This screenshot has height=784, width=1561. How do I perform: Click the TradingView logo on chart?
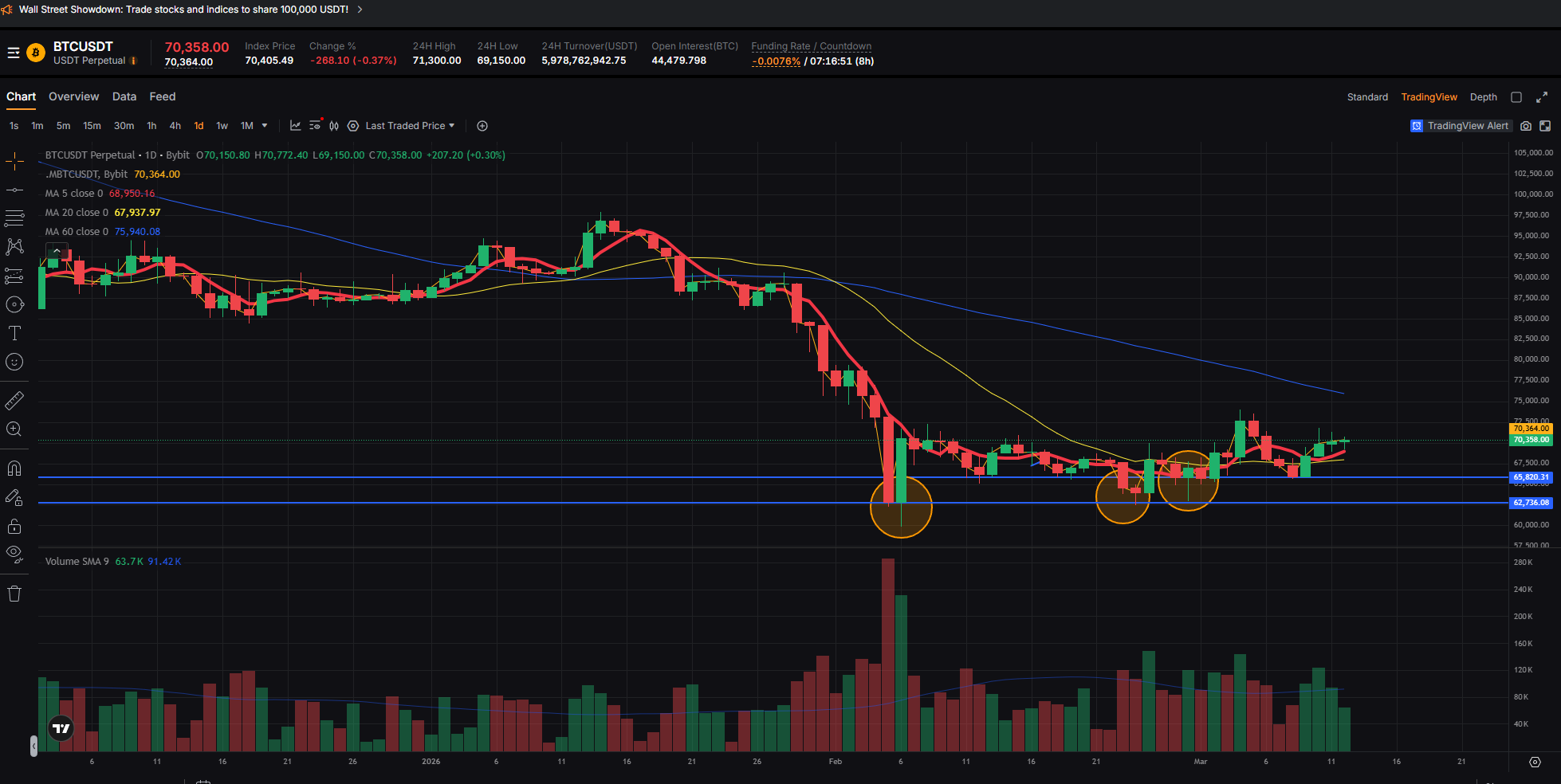coord(61,728)
